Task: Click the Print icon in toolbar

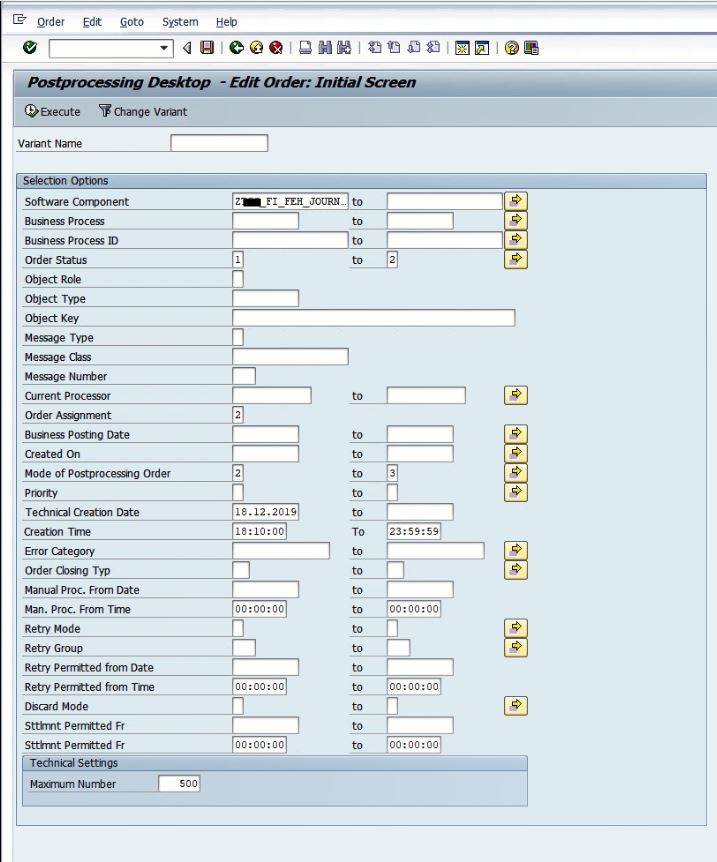Action: [x=305, y=48]
